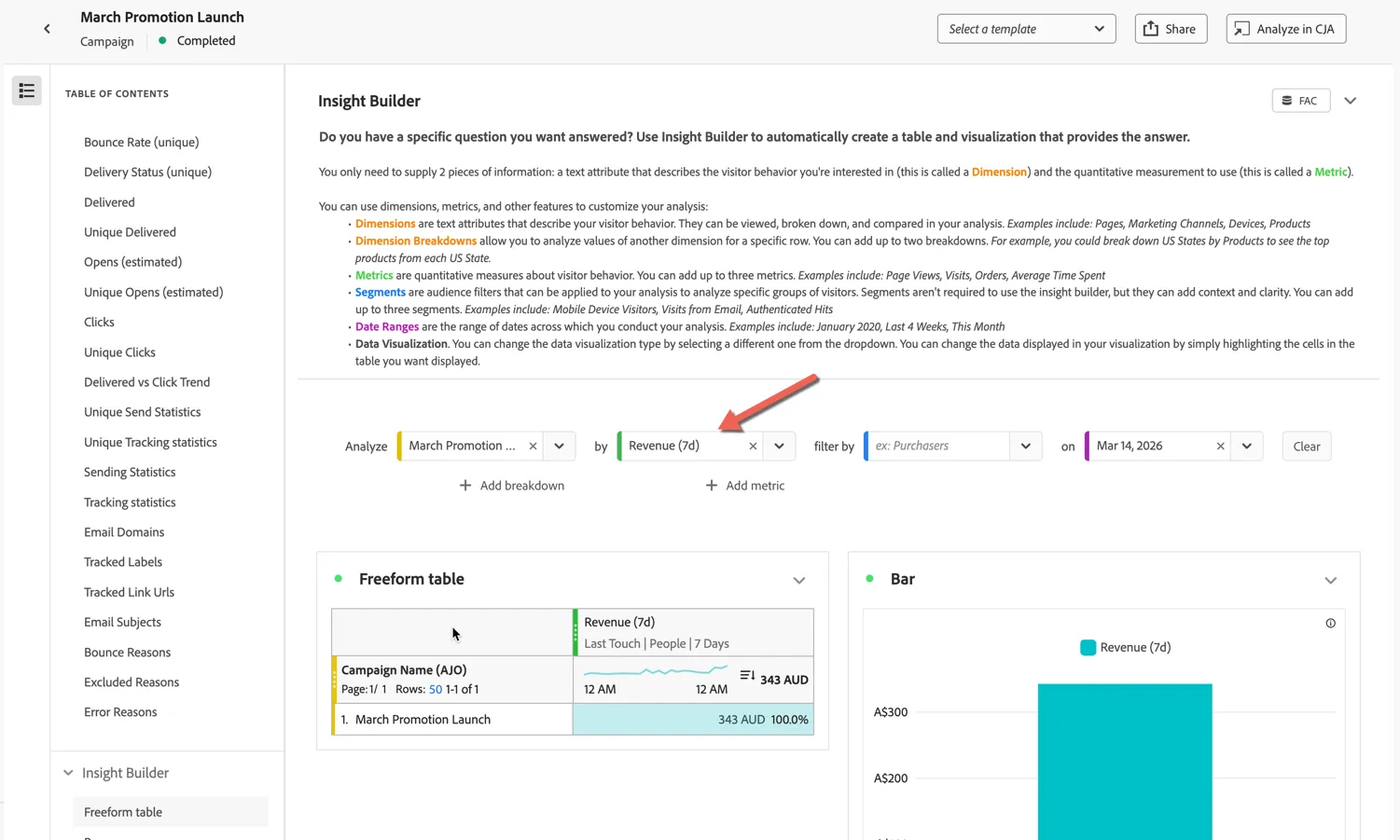Select Freeform table in the sidebar

tap(171, 812)
